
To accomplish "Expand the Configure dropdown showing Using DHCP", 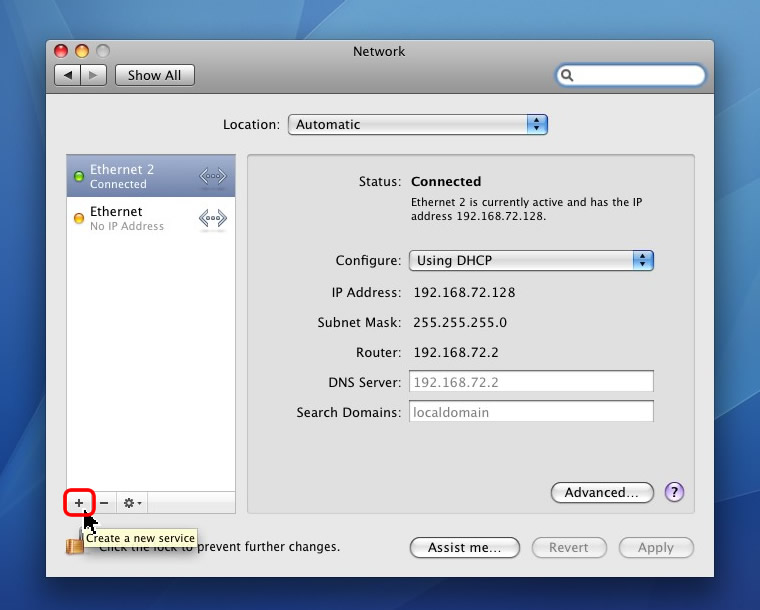I will pos(531,260).
